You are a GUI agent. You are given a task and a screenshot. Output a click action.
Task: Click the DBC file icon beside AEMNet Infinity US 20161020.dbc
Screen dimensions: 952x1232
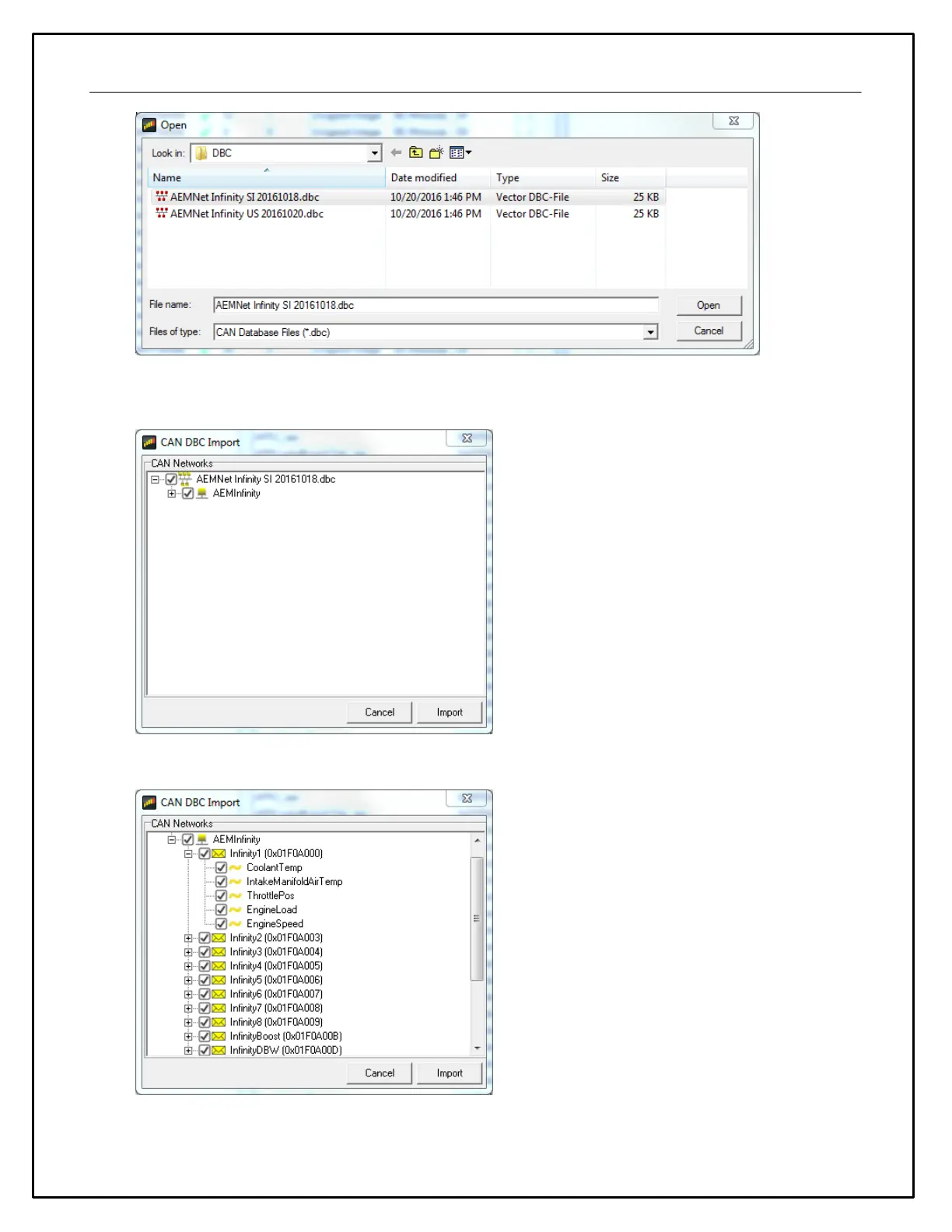click(x=162, y=213)
